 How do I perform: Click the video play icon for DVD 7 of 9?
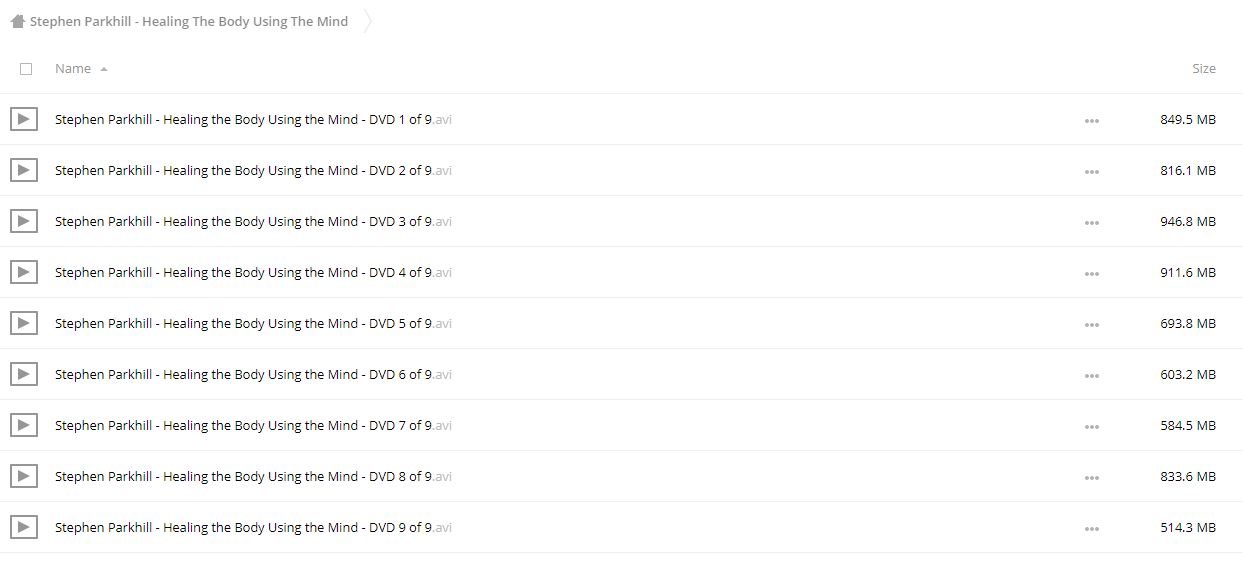point(24,425)
